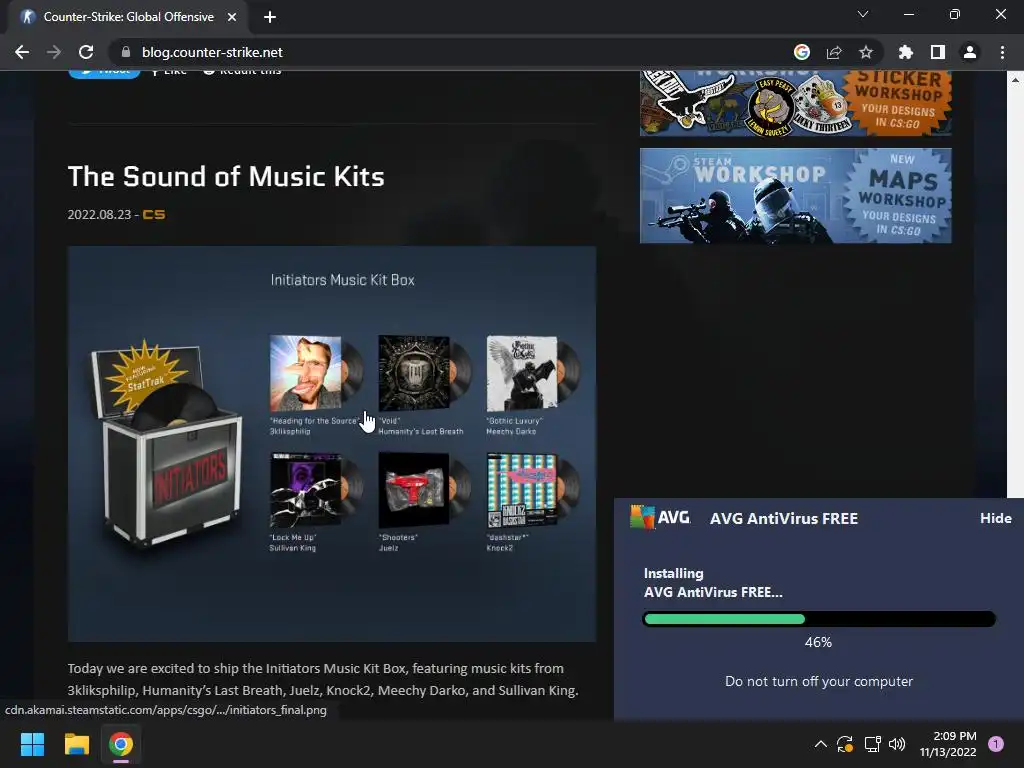Click the 'Lock Me Up' music kit cover
This screenshot has height=768, width=1024.
tap(306, 490)
